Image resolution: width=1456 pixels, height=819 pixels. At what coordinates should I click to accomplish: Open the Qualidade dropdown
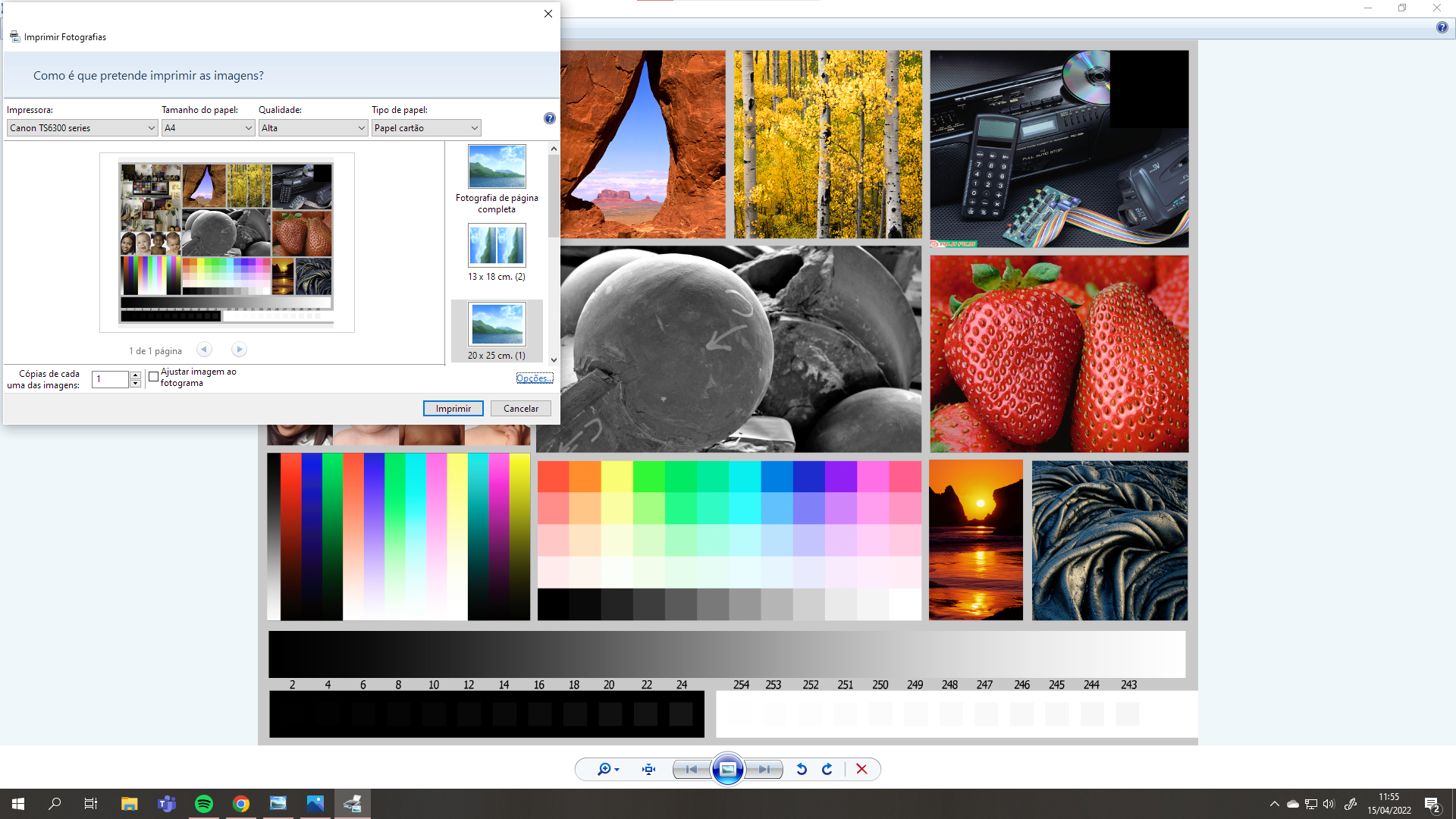point(312,128)
